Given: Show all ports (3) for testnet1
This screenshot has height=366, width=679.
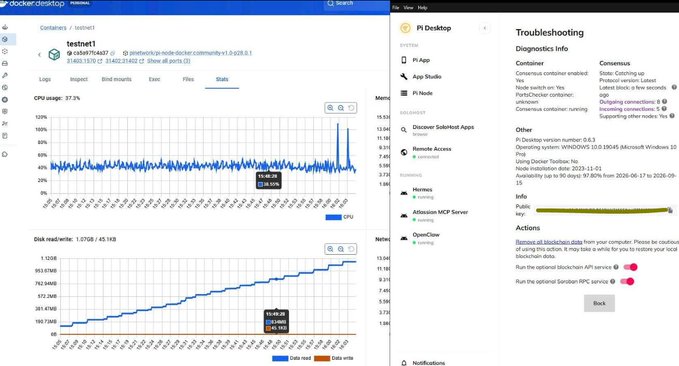Looking at the screenshot, I should click(168, 61).
